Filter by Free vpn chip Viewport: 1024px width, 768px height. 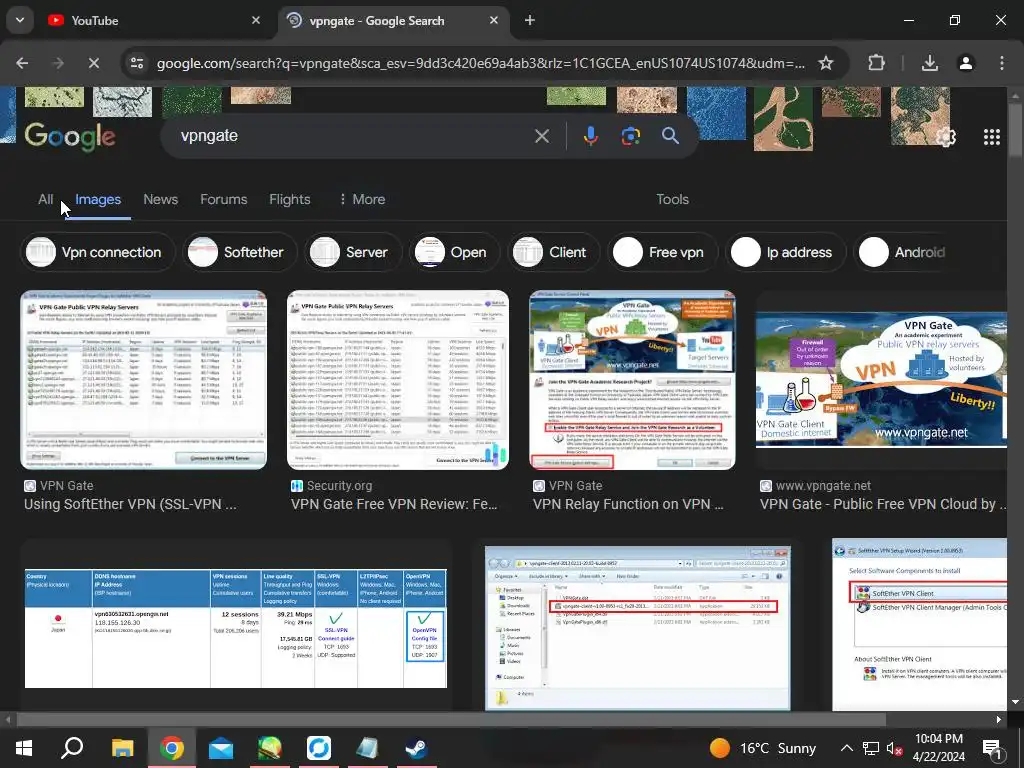(x=662, y=252)
